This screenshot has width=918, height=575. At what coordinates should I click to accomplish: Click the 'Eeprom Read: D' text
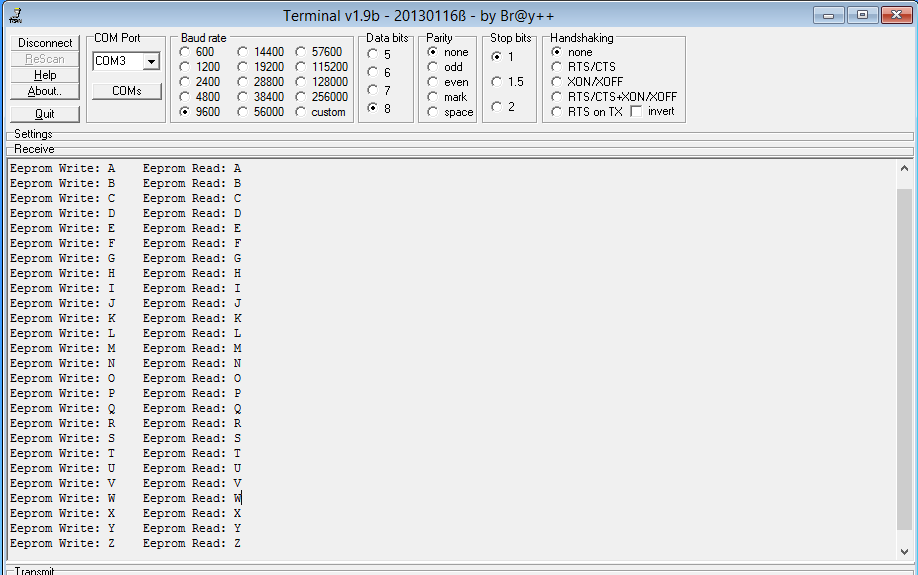[192, 213]
